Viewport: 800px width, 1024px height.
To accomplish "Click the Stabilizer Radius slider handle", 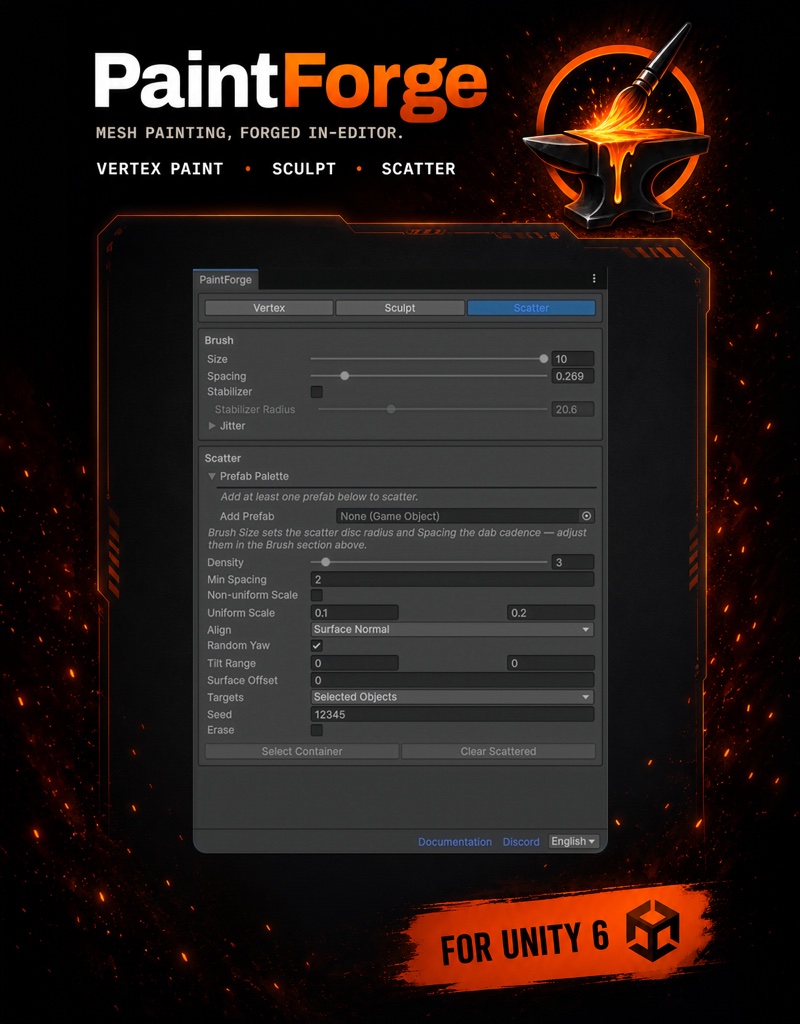I will pos(391,409).
